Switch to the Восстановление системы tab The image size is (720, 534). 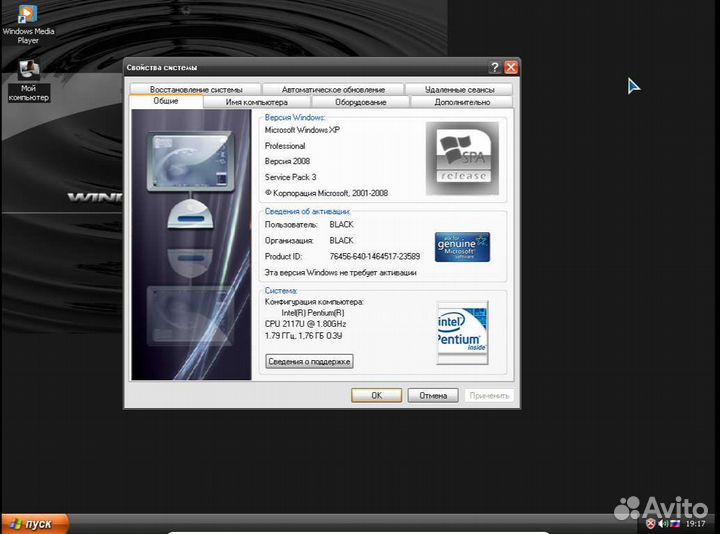196,90
